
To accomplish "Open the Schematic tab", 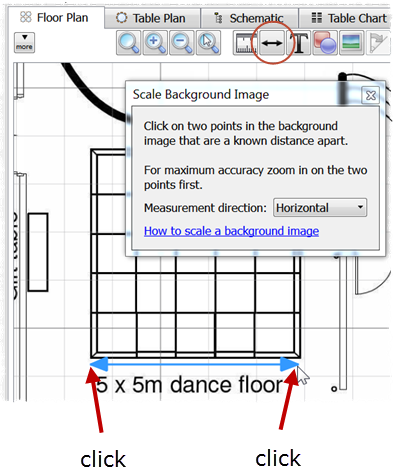I will [x=249, y=18].
